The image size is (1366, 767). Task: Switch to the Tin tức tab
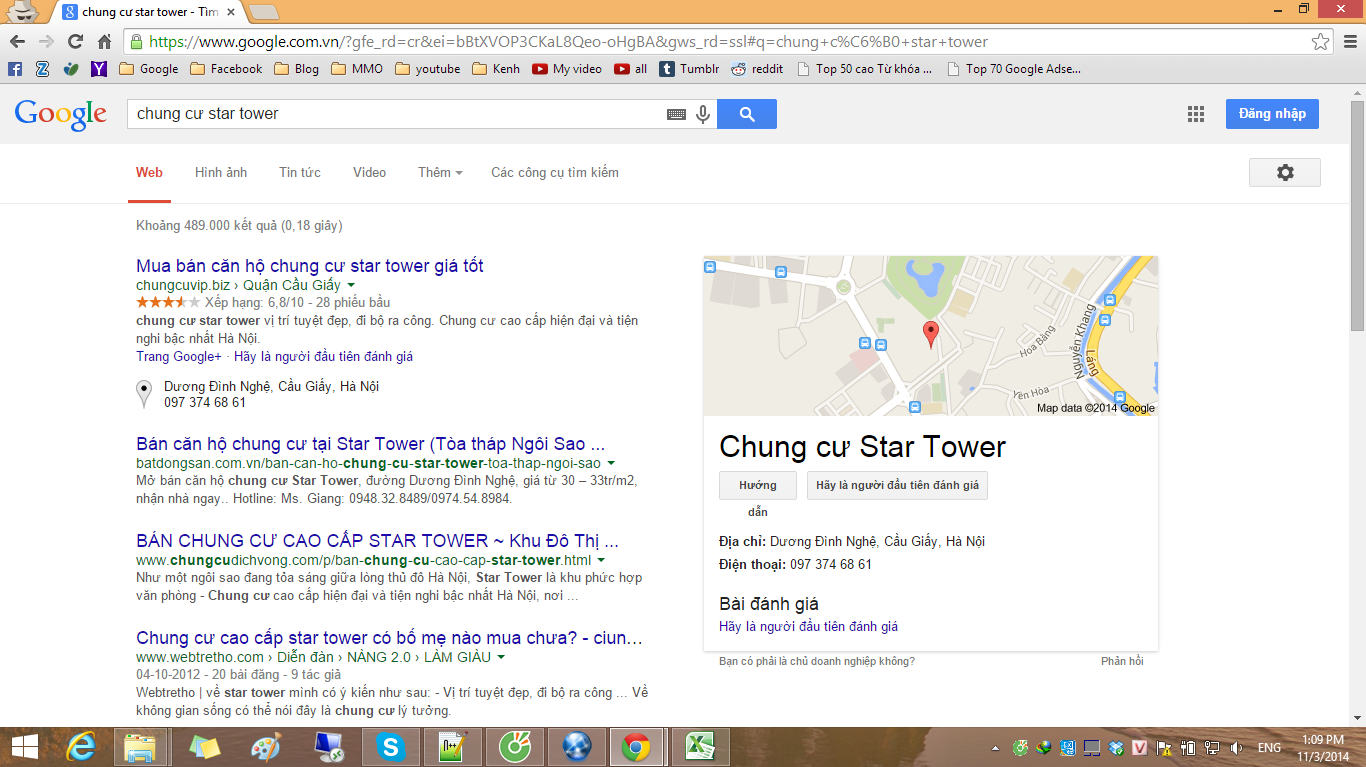click(x=300, y=172)
